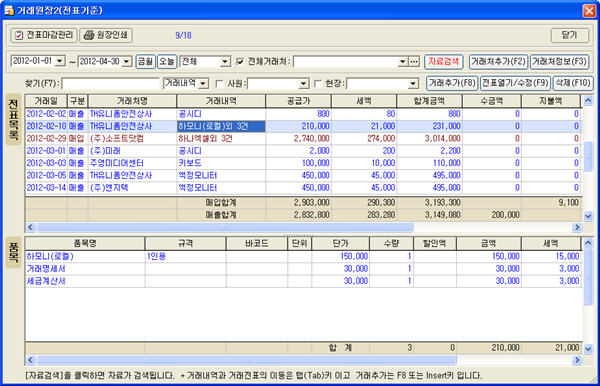Screen dimensions: 600x386
Task: Click the 찾기(F7) search input field
Action: [111, 83]
